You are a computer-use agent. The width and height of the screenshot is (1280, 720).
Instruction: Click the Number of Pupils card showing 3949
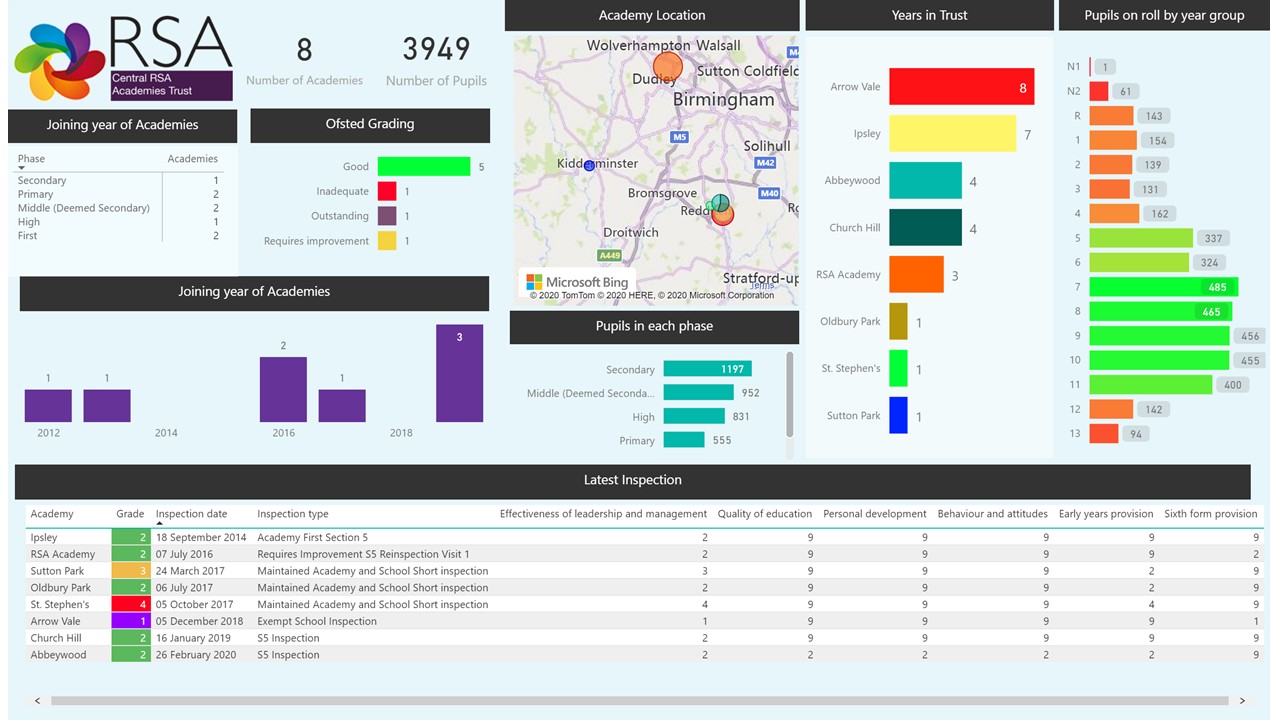436,62
